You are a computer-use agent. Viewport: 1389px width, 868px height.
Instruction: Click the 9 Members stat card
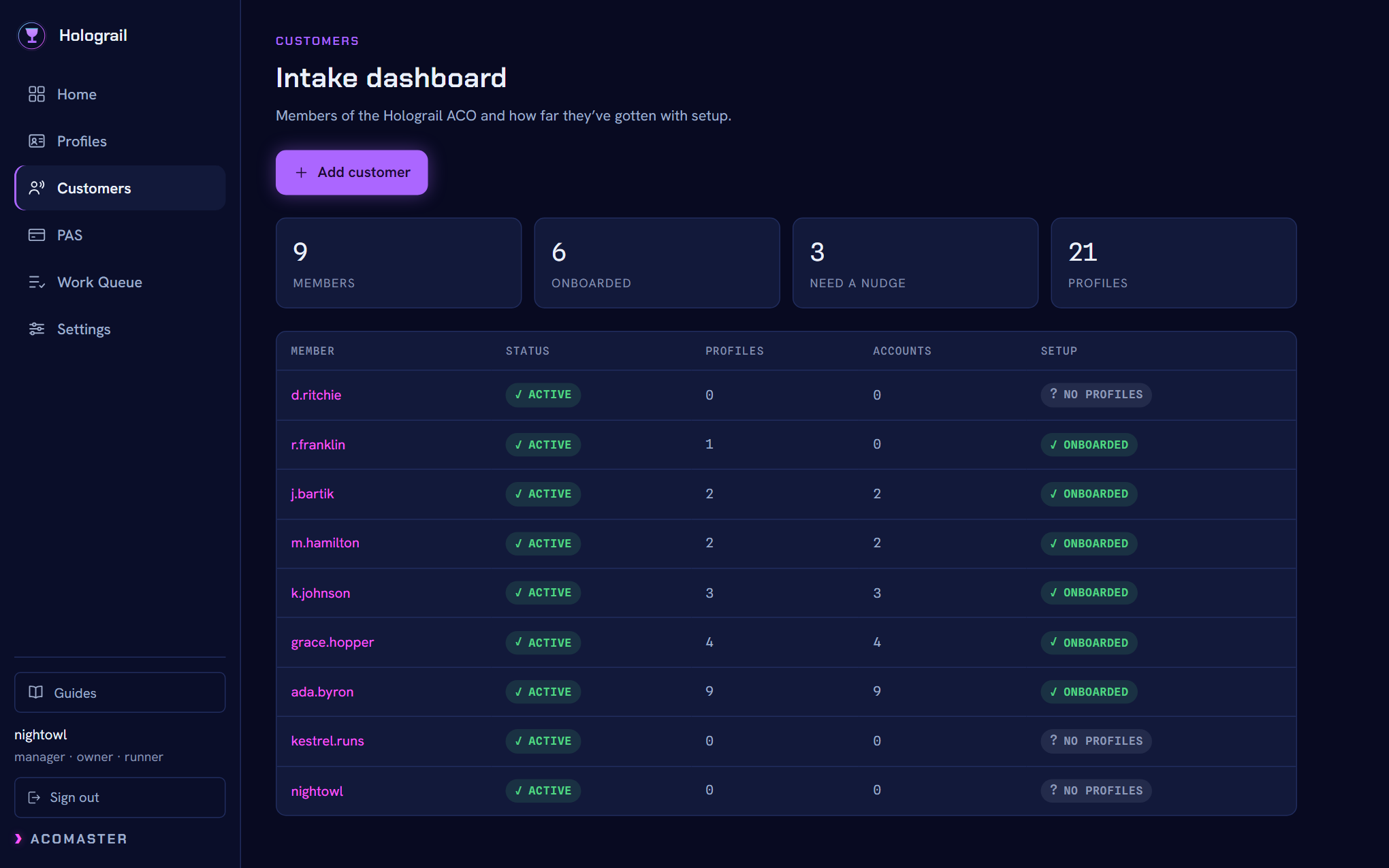coord(398,263)
